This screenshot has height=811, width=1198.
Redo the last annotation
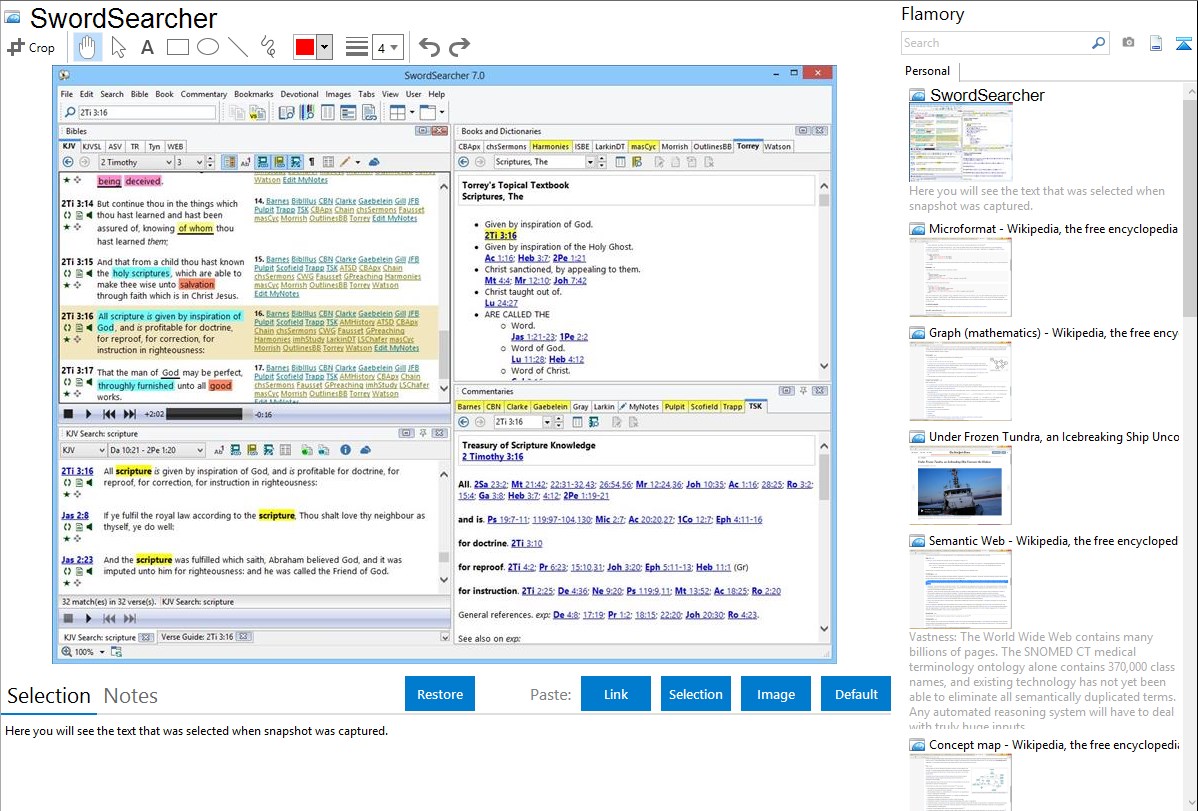(459, 47)
